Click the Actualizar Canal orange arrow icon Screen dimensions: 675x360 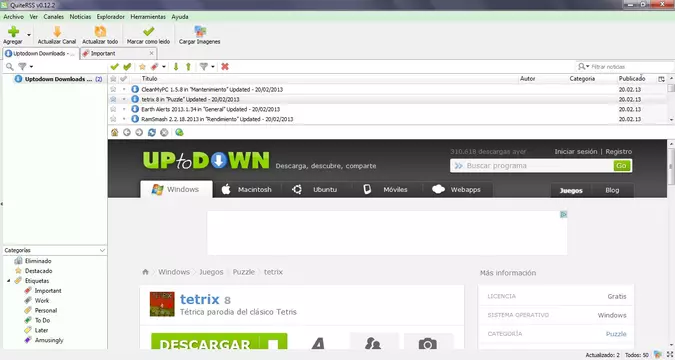click(57, 31)
